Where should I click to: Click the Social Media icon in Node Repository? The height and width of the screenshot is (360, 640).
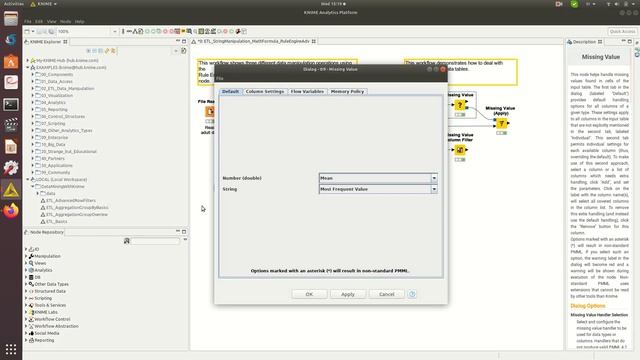[x=31, y=333]
